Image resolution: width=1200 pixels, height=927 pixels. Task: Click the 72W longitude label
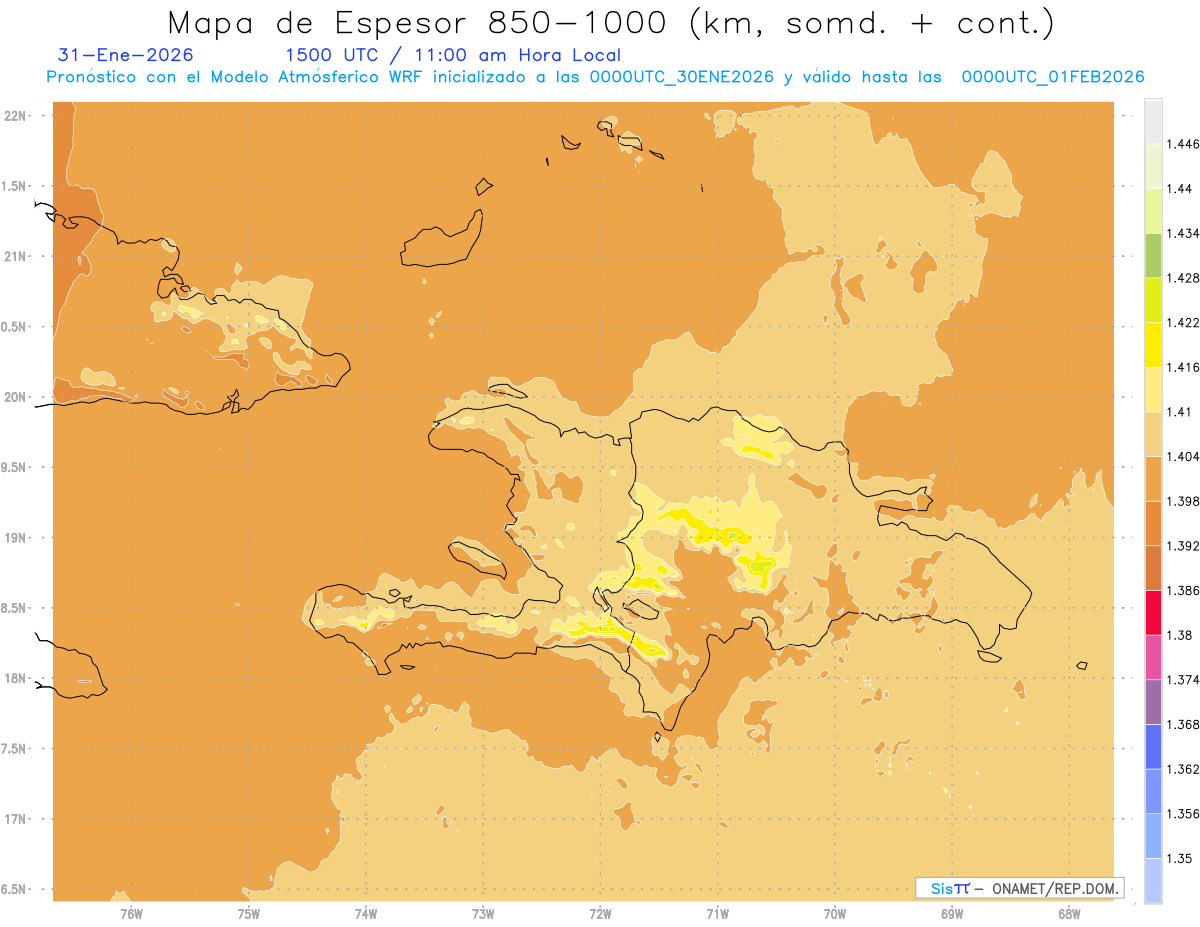(x=600, y=914)
